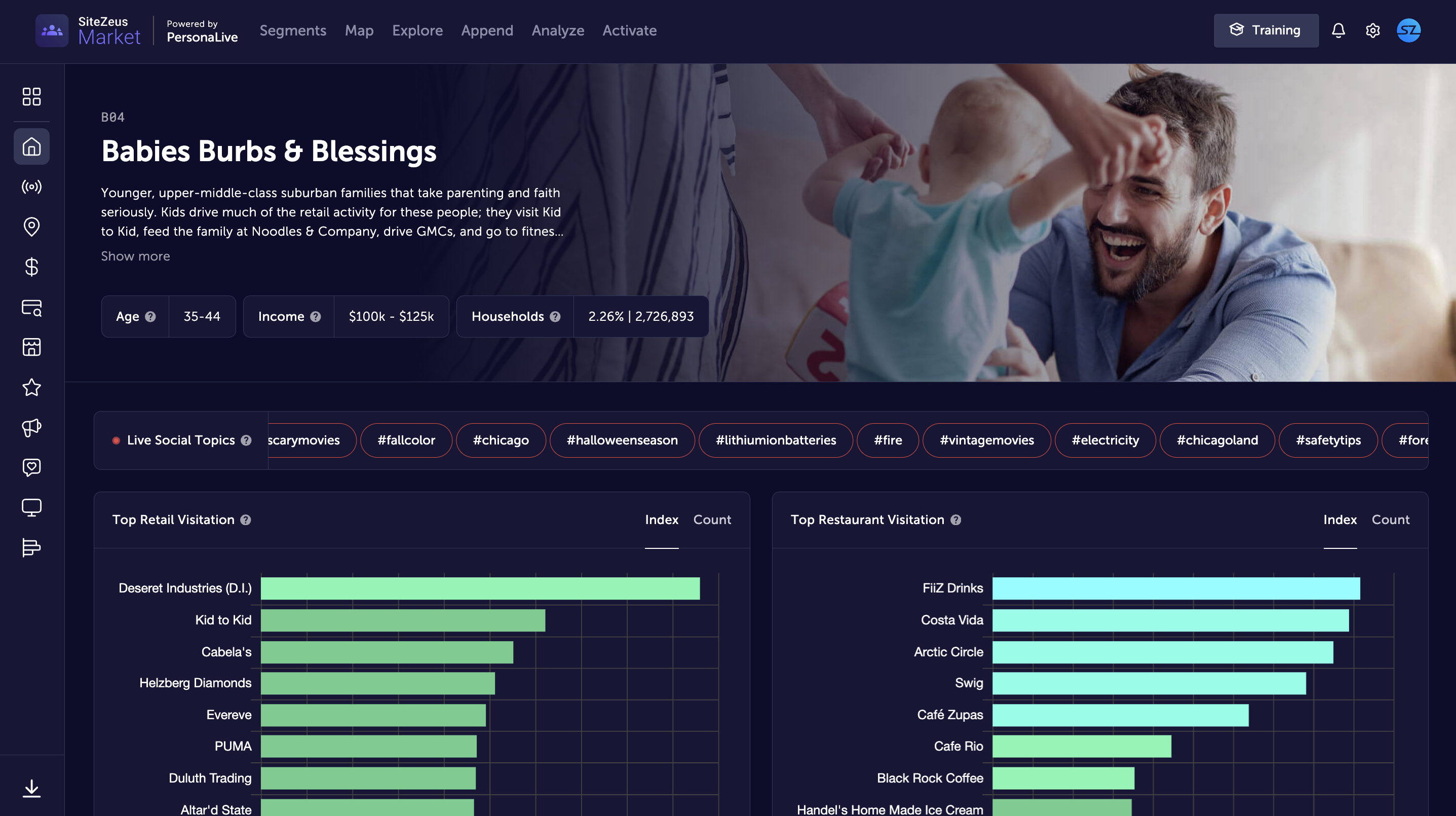This screenshot has width=1456, height=816.
Task: Switch Top Restaurant Visitation to Count
Action: (x=1390, y=520)
